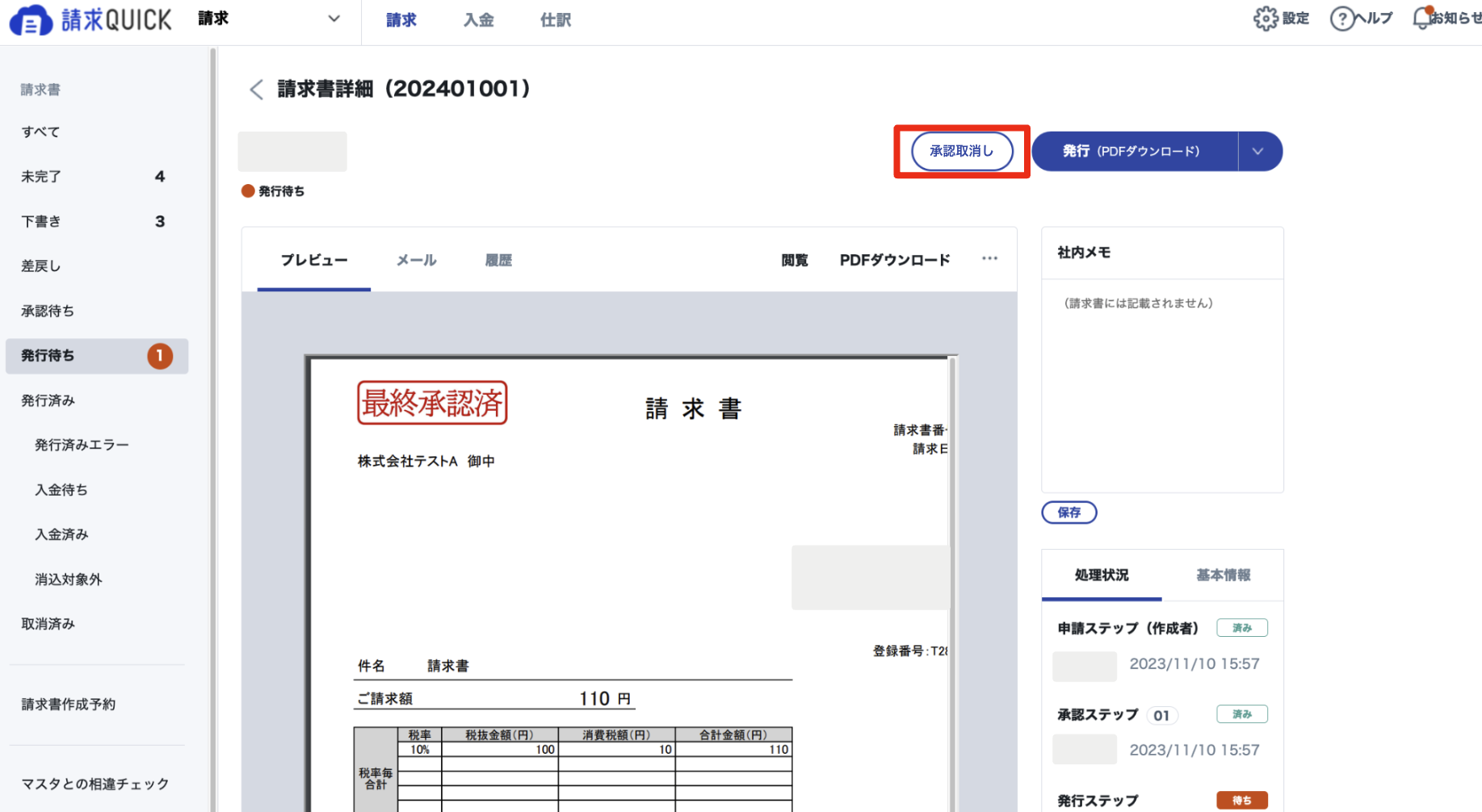Open the 設定 gear icon
This screenshot has width=1482, height=812.
pyautogui.click(x=1266, y=19)
